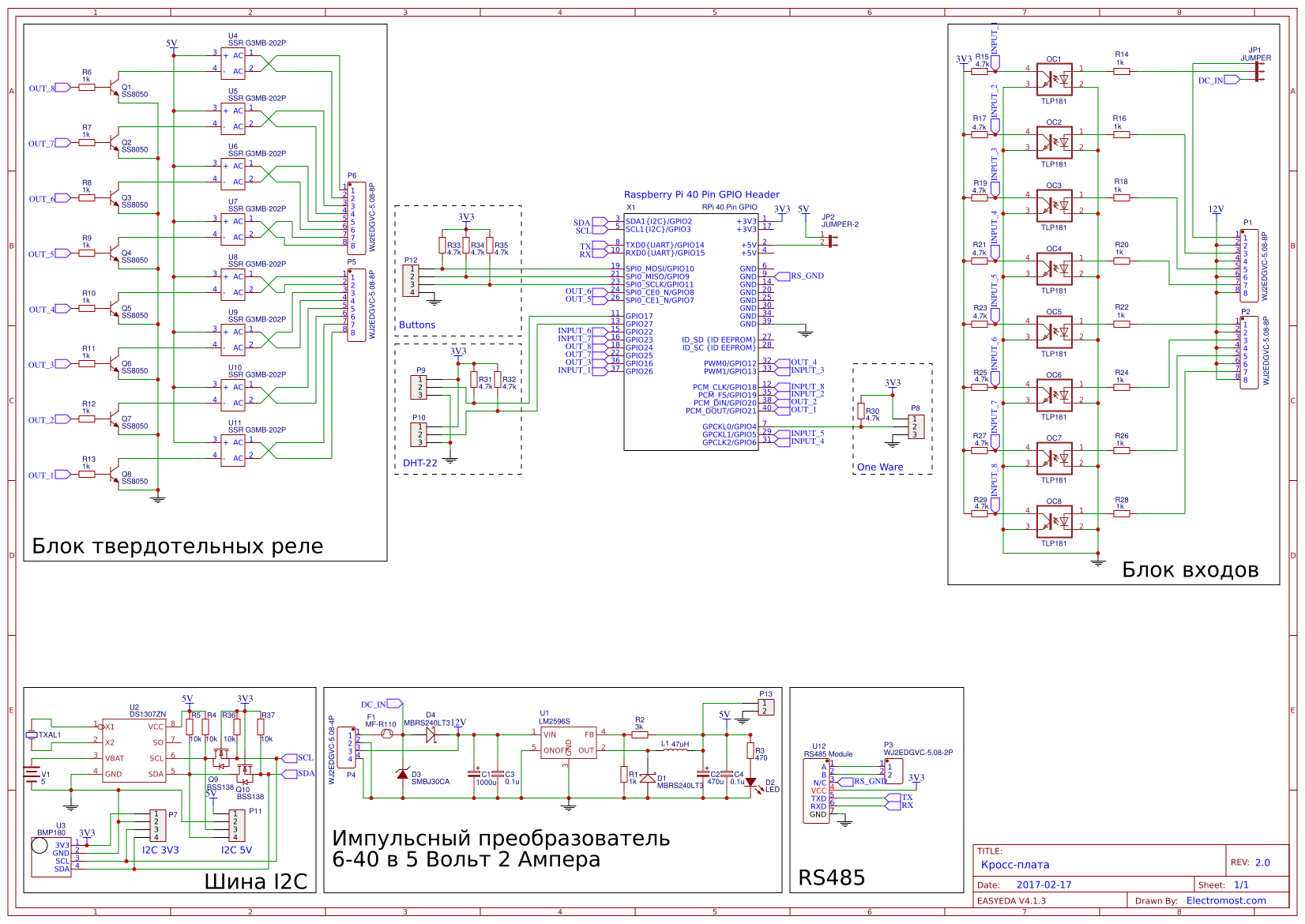
Task: Select the fuse F1 MF-R110 symbol
Action: (x=388, y=733)
